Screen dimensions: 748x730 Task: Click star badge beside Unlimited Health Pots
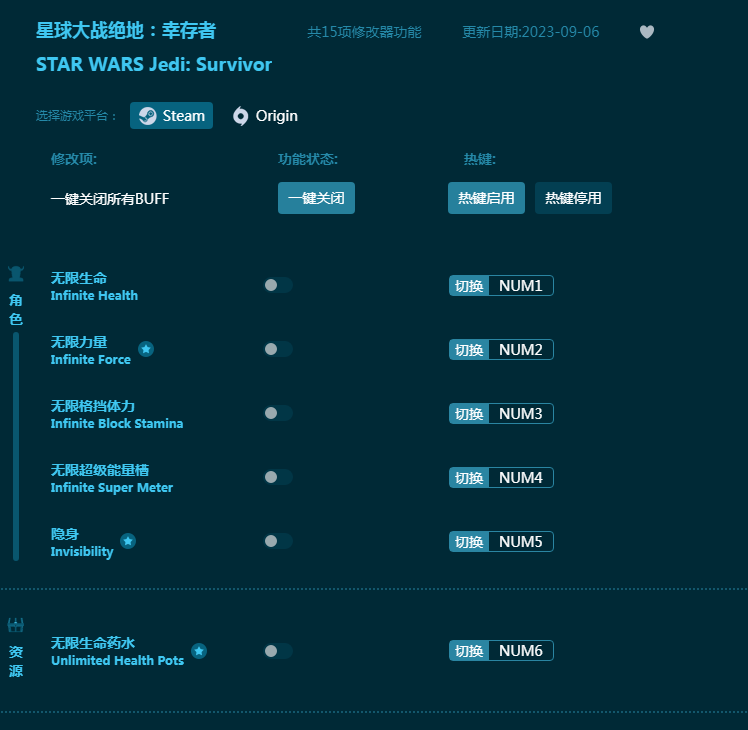click(199, 651)
